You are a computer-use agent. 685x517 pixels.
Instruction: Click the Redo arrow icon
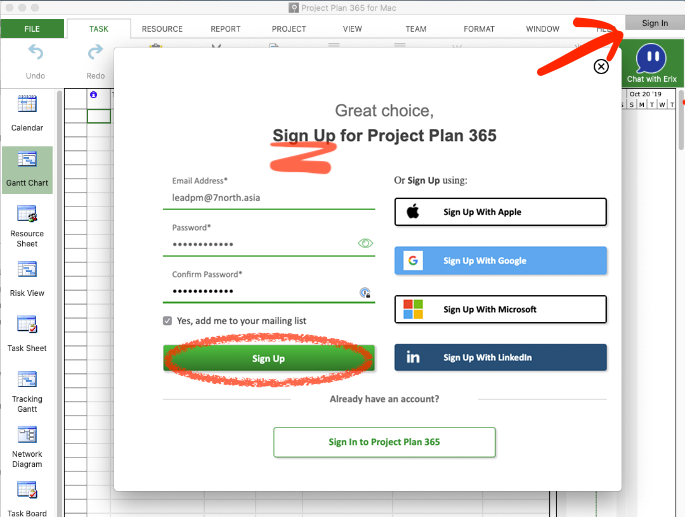click(95, 52)
